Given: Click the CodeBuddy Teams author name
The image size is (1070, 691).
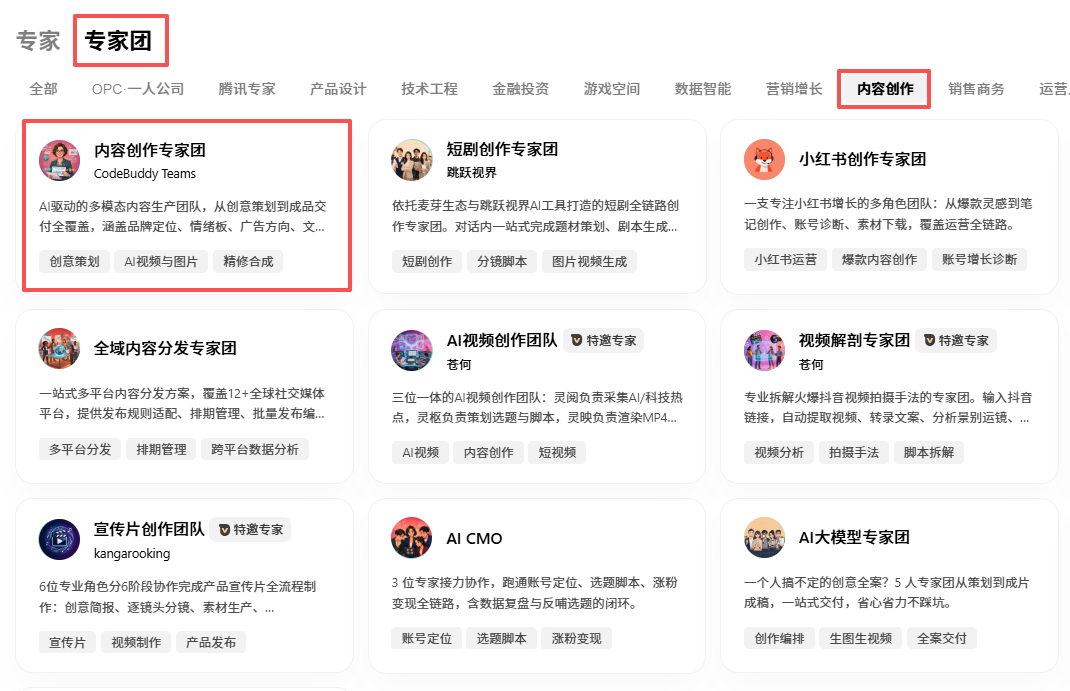Looking at the screenshot, I should pyautogui.click(x=145, y=174).
